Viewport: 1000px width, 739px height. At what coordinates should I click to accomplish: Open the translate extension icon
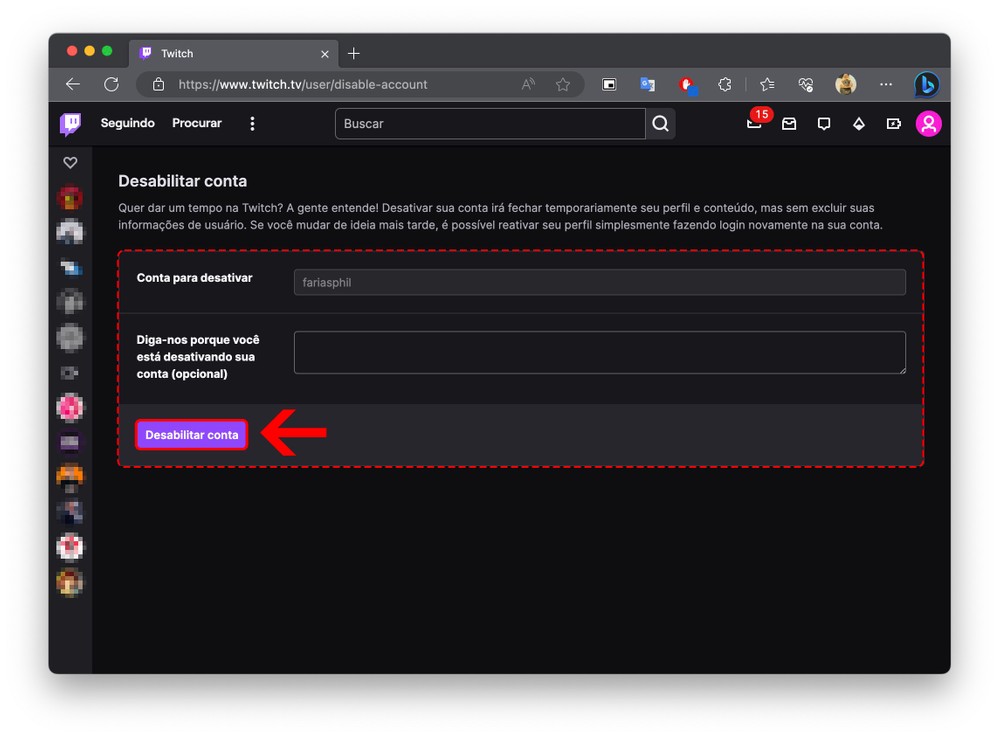click(647, 84)
